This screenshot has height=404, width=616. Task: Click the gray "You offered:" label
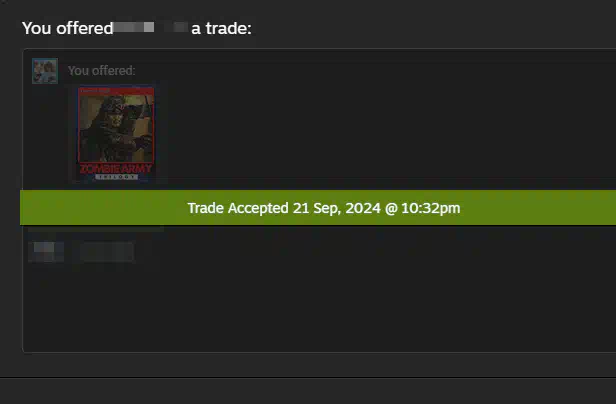(x=102, y=71)
